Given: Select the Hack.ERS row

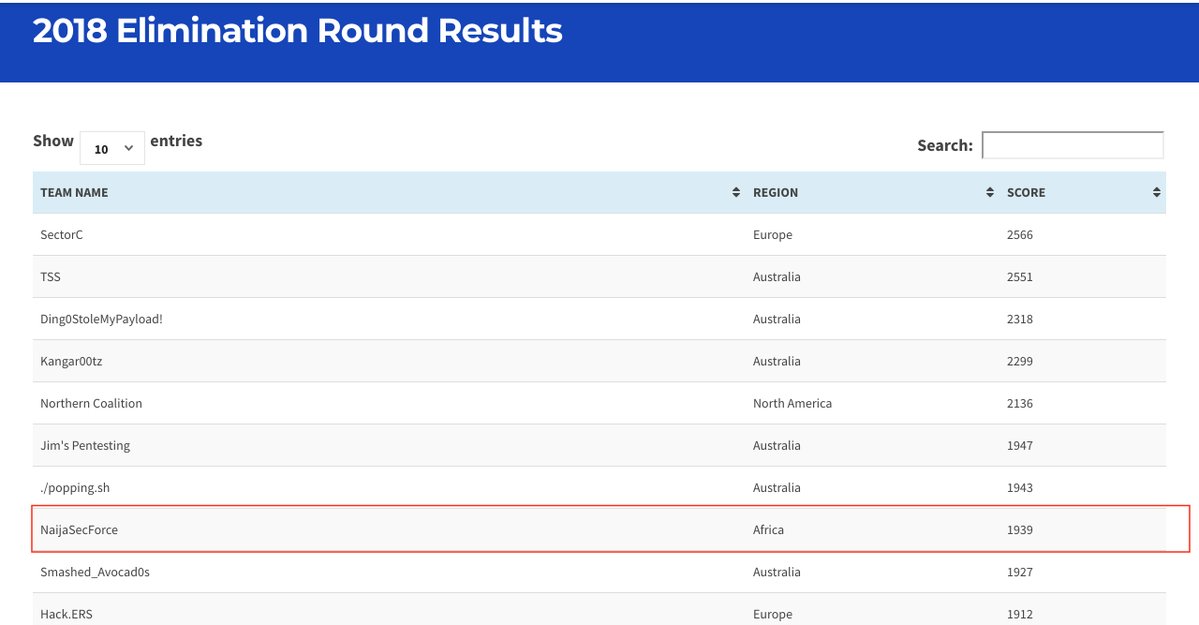Looking at the screenshot, I should pos(66,613).
